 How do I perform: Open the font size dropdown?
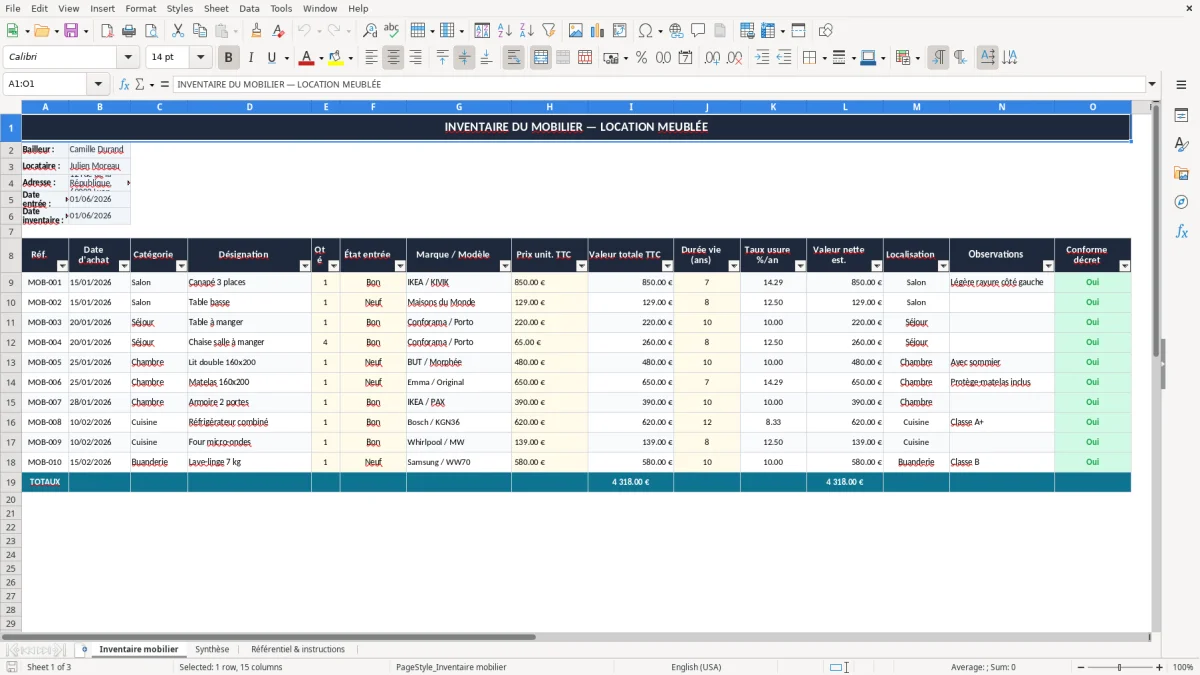pyautogui.click(x=200, y=58)
